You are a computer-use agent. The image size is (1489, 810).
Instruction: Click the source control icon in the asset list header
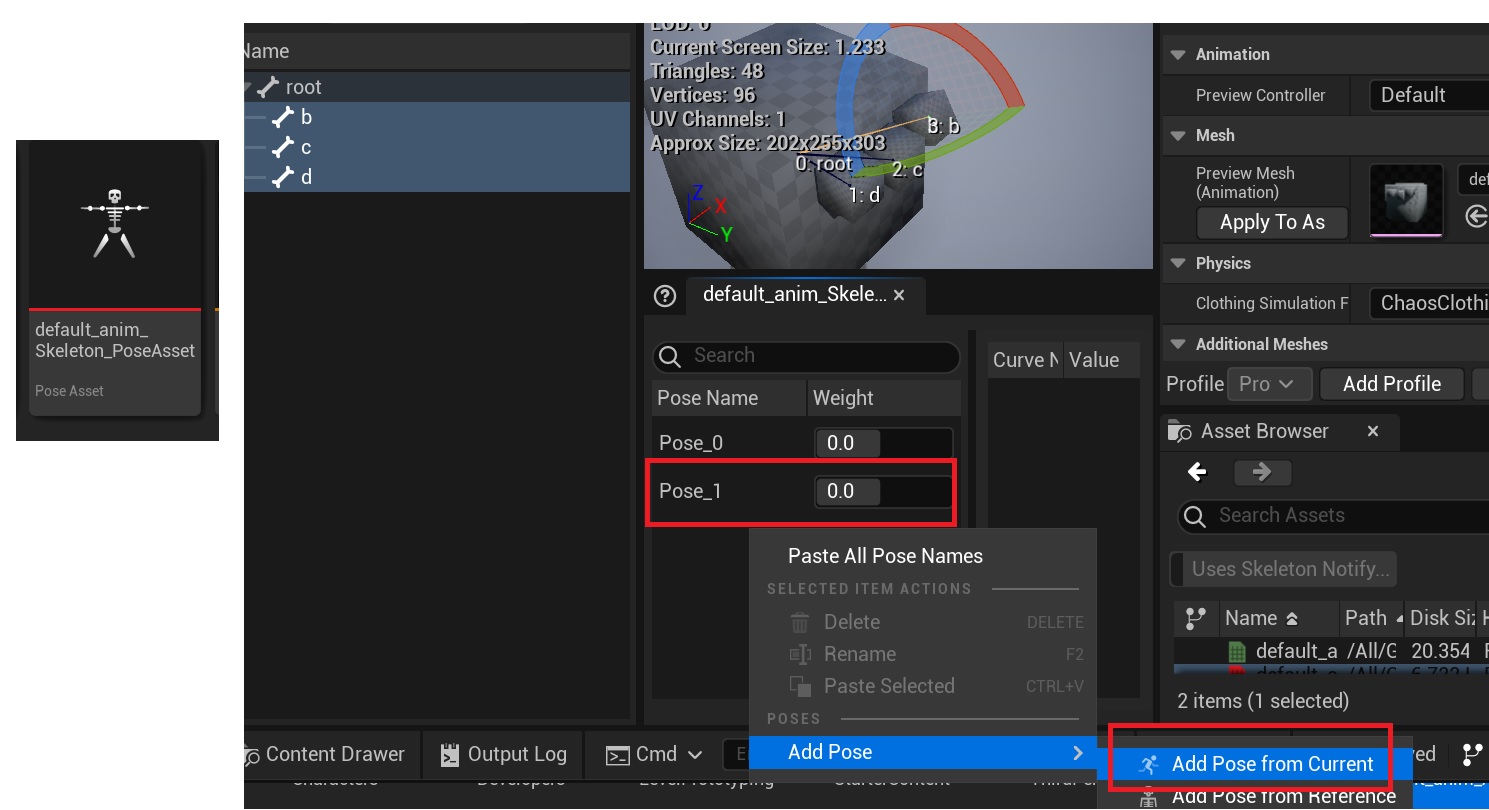(1194, 619)
